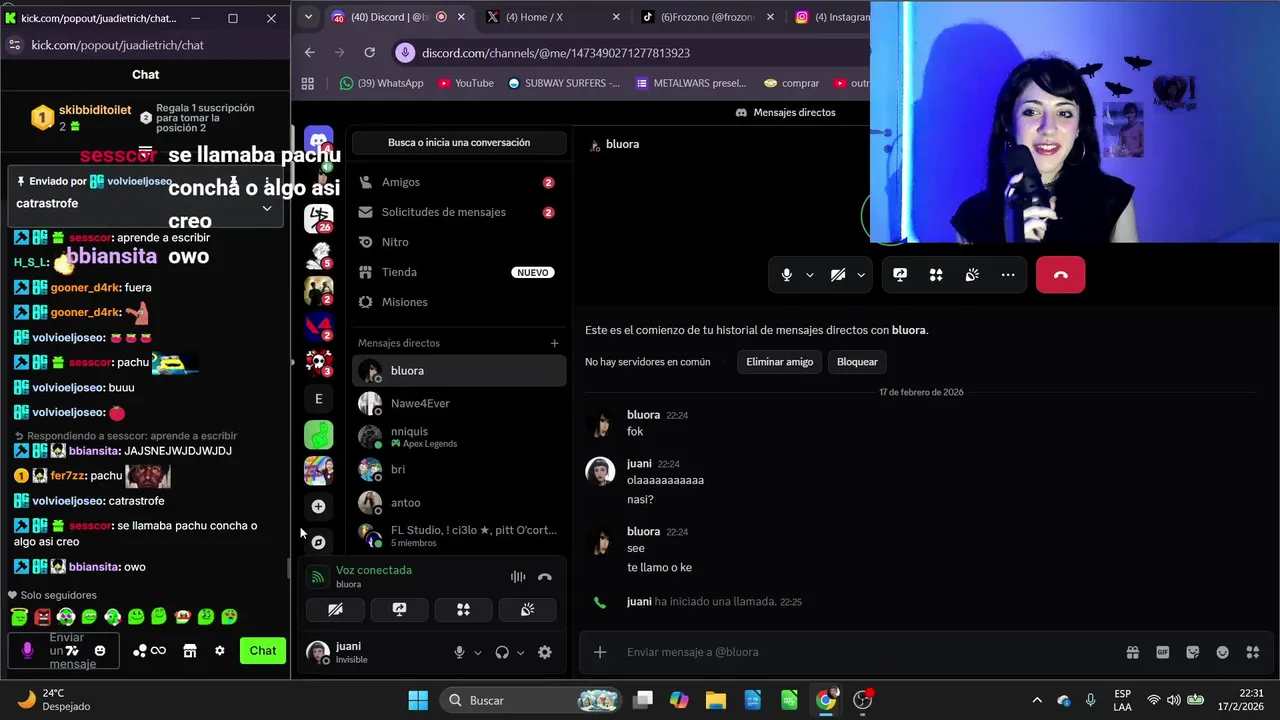Share screen from the voice panel
The width and height of the screenshot is (1280, 720).
point(399,609)
